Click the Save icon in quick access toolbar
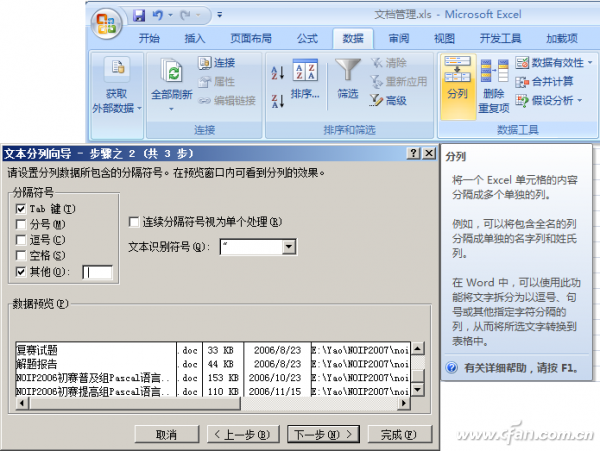This screenshot has width=600, height=451. 139,15
